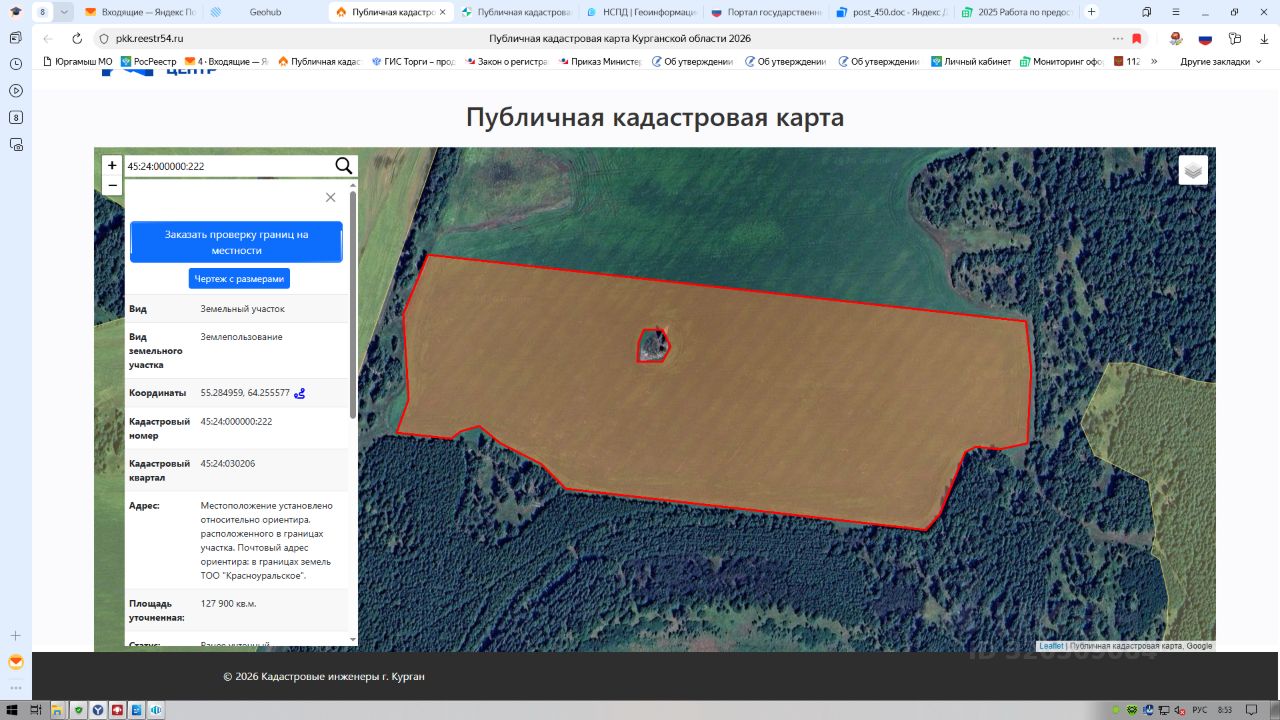Open sidebar tab groups icon
Image resolution: width=1280 pixels, height=720 pixels.
pyautogui.click(x=16, y=36)
